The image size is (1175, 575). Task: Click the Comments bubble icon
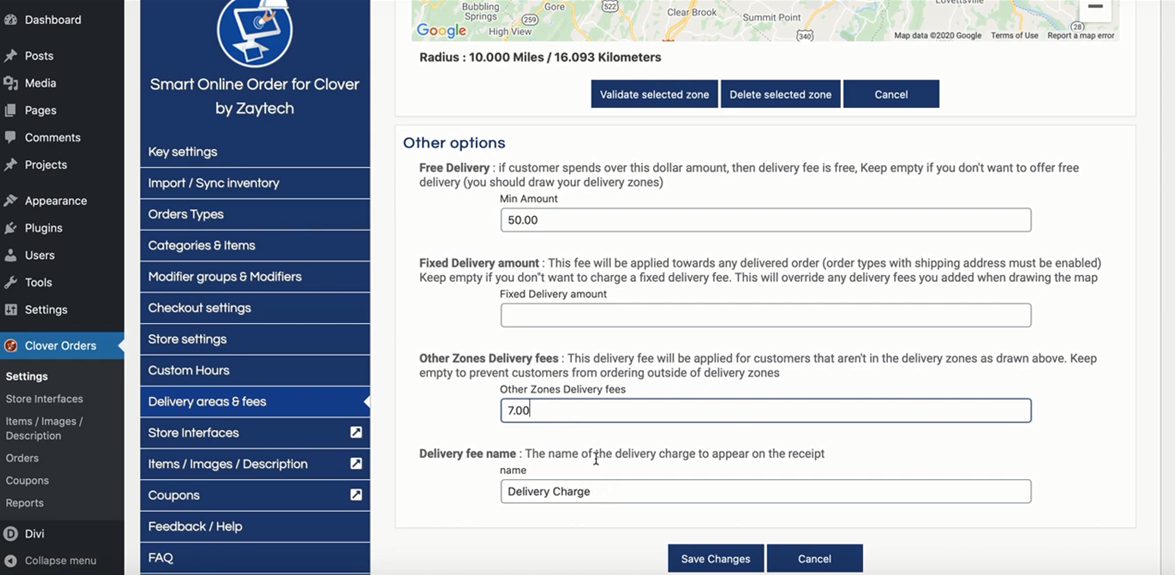pos(10,137)
